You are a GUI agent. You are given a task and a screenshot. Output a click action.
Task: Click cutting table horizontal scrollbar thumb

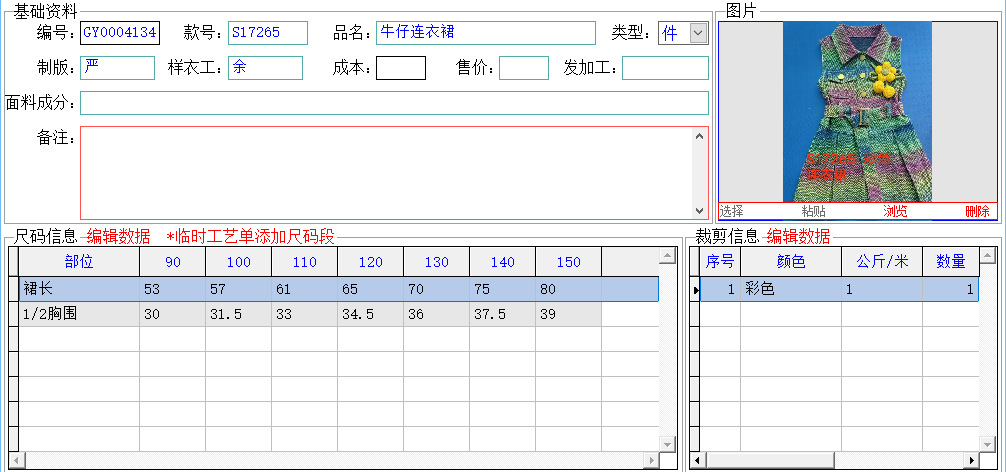coord(770,460)
